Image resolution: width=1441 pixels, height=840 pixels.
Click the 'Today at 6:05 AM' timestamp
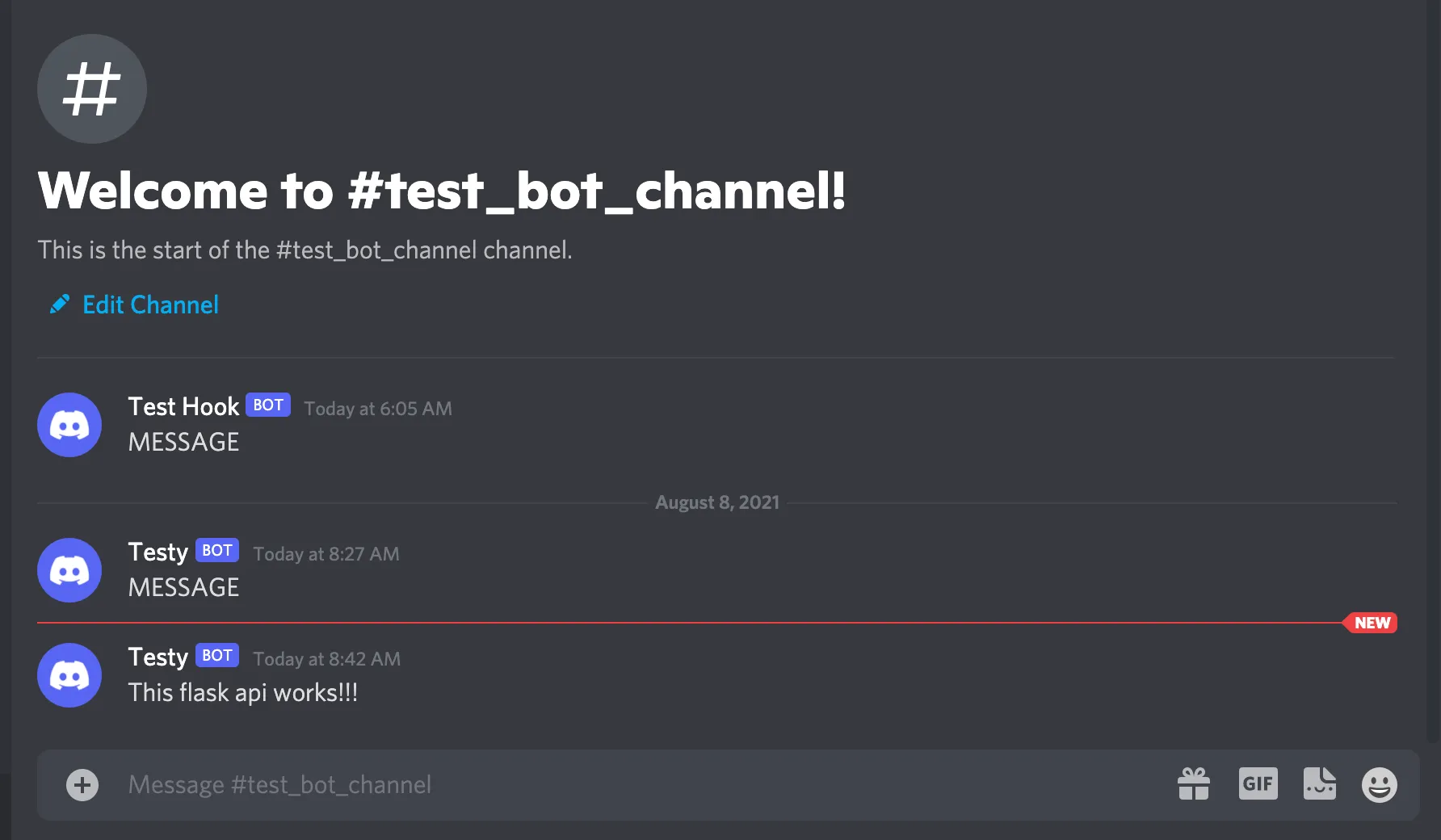(x=377, y=408)
